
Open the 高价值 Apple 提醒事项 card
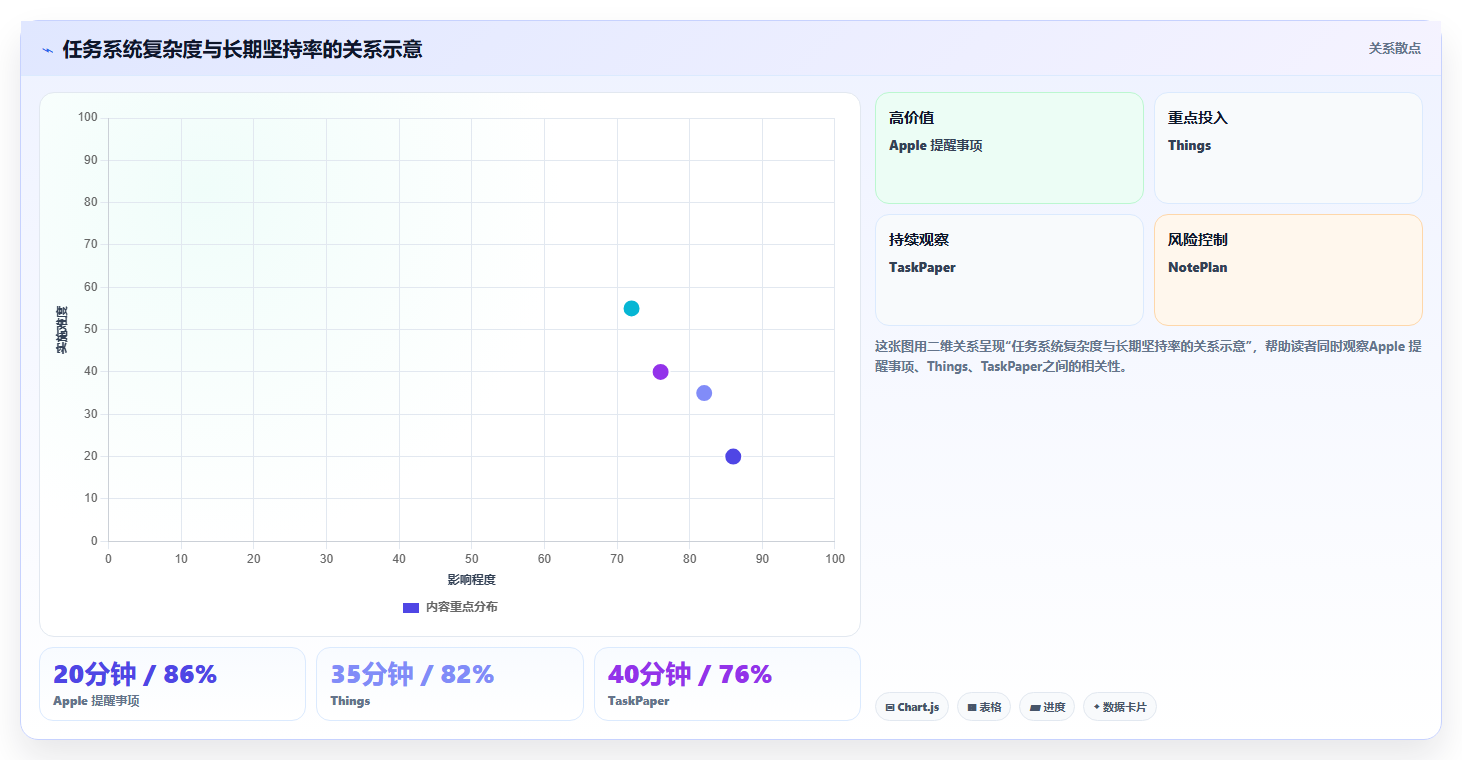(1009, 148)
